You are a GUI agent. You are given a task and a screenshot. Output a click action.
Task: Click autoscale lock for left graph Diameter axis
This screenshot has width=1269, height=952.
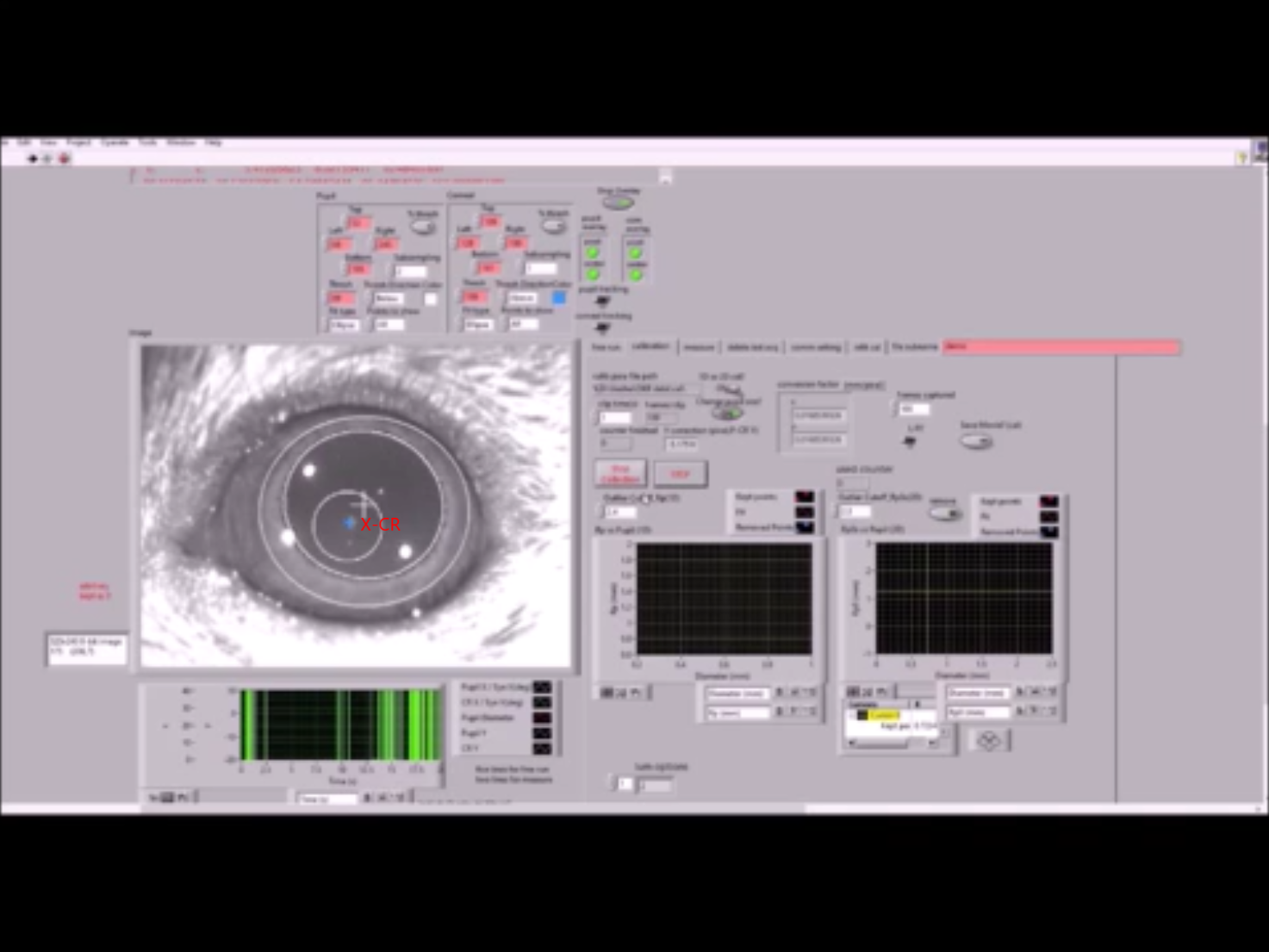click(x=780, y=693)
